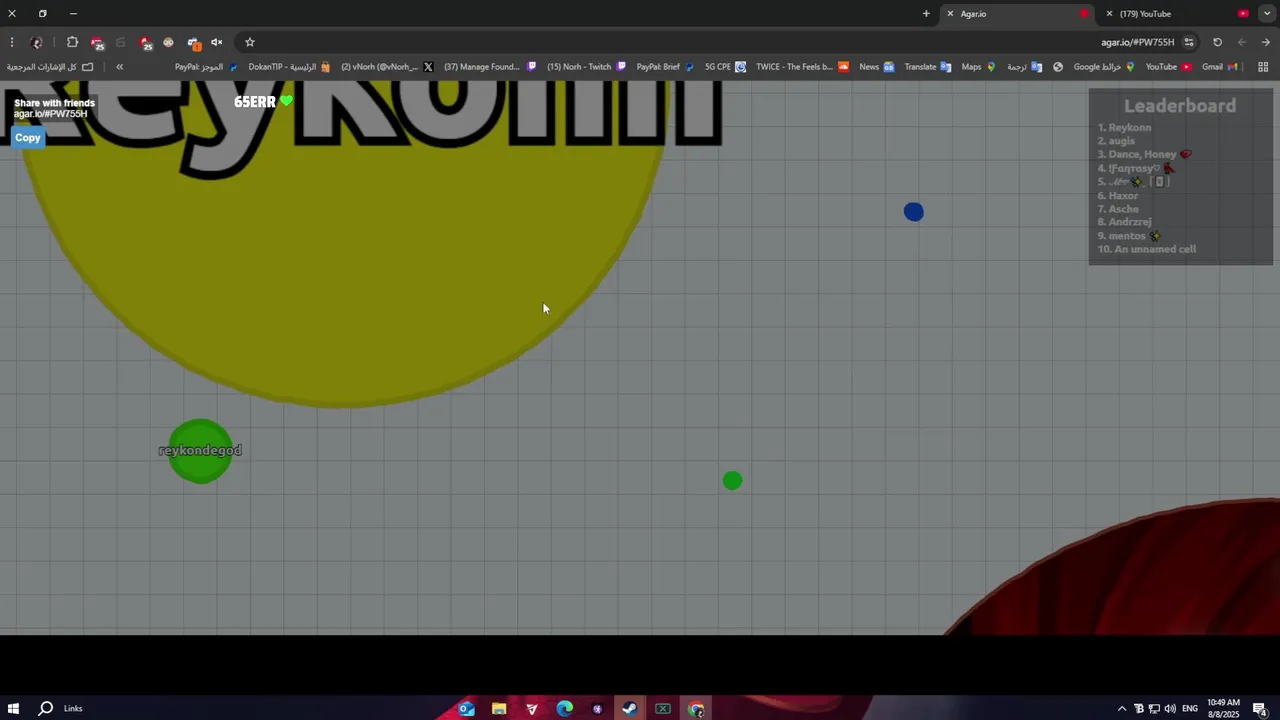
Task: Open the Gmail bookmark
Action: click(1220, 67)
